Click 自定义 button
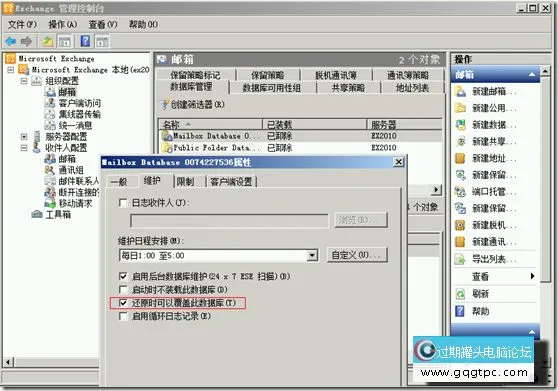The image size is (558, 391). [x=357, y=255]
